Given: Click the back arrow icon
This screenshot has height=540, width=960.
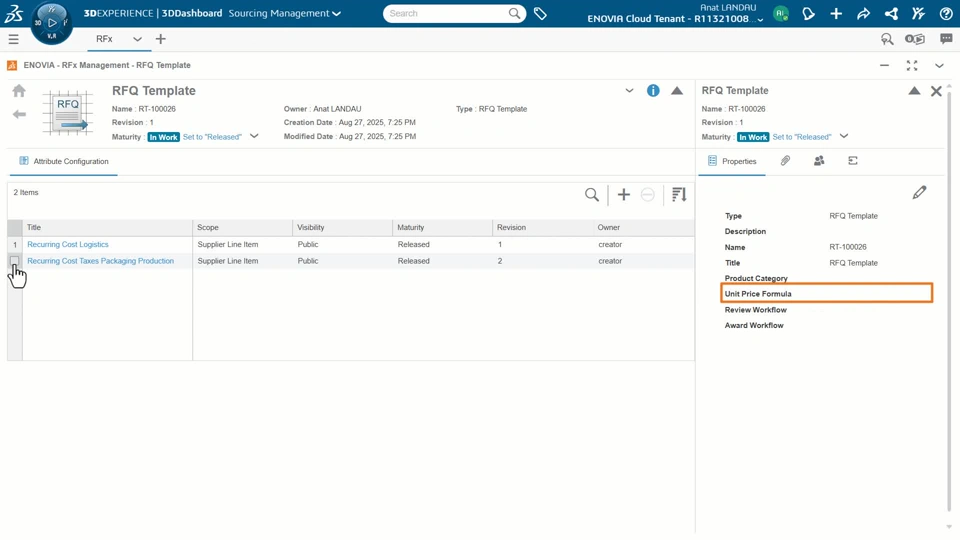Looking at the screenshot, I should (x=19, y=114).
